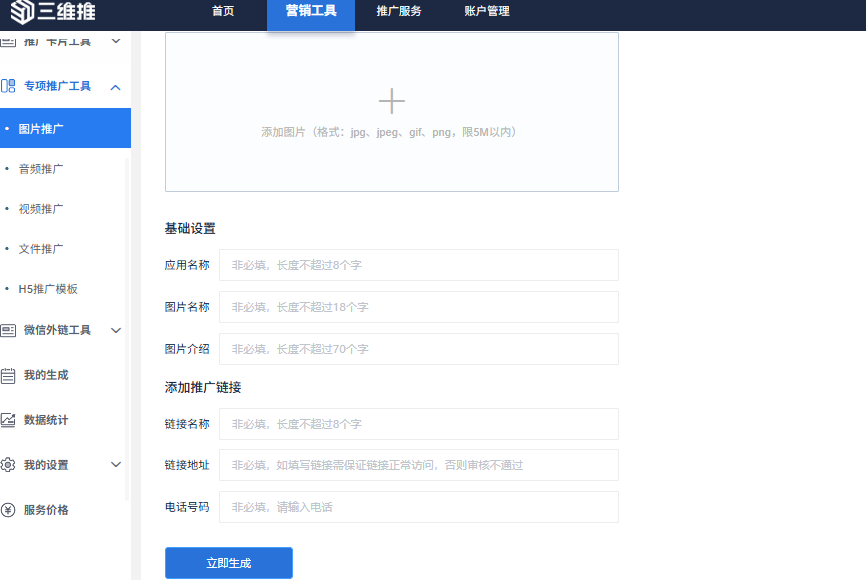Viewport: 866px width, 580px height.
Task: Expand the partially hidden top sidebar chevron
Action: click(116, 41)
